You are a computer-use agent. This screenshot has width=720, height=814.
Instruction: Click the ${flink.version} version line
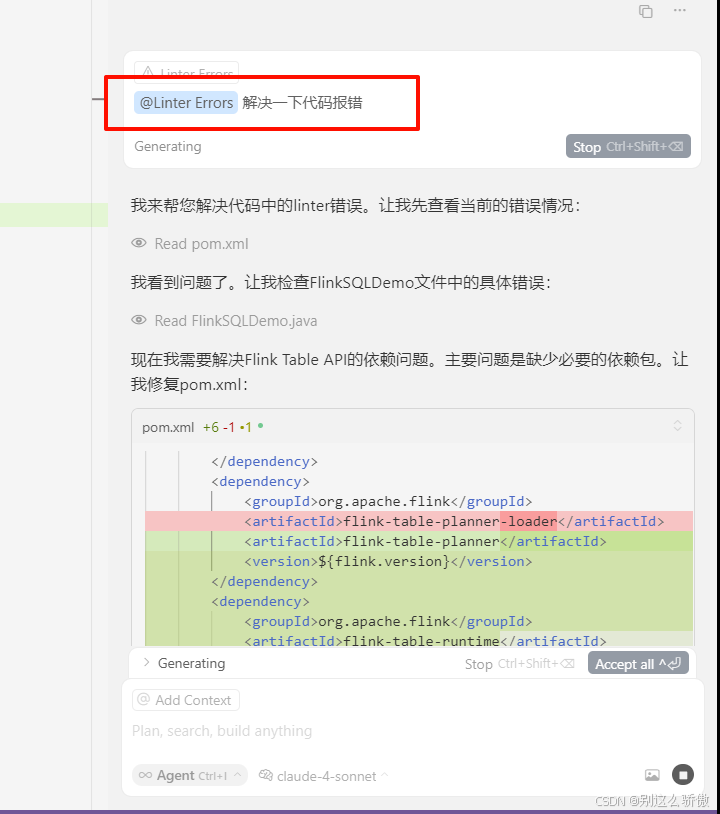point(419,561)
